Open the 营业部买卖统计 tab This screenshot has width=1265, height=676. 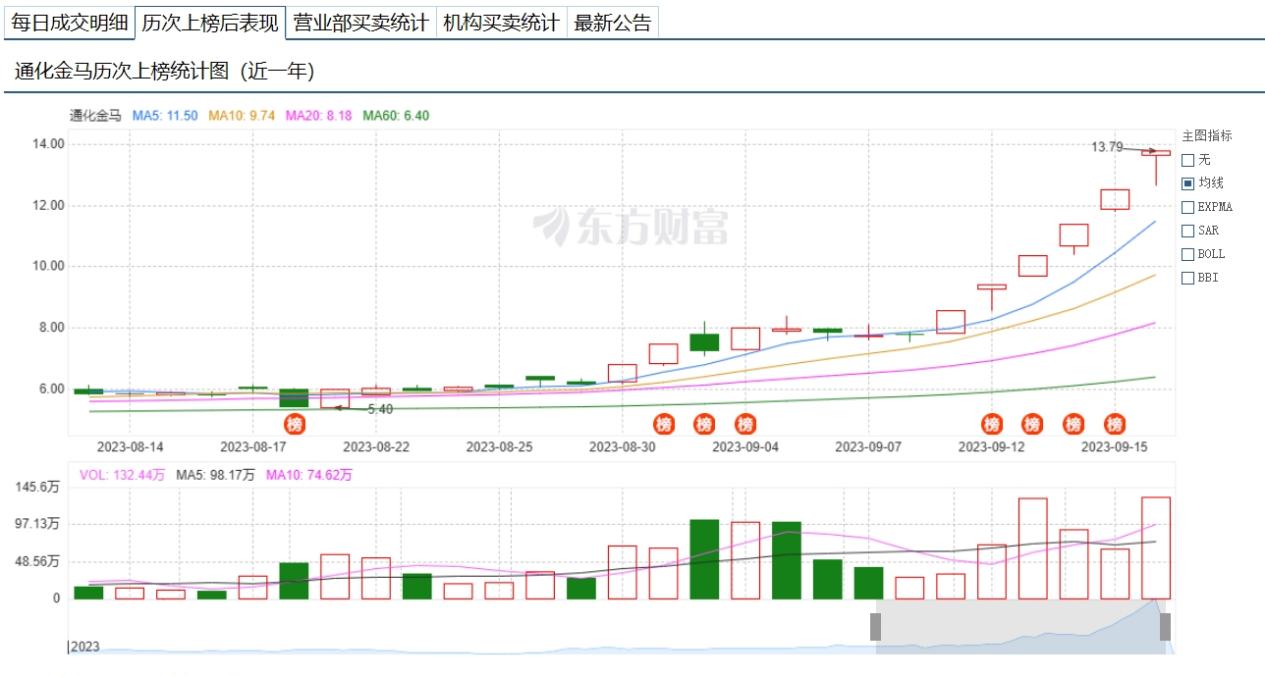361,23
